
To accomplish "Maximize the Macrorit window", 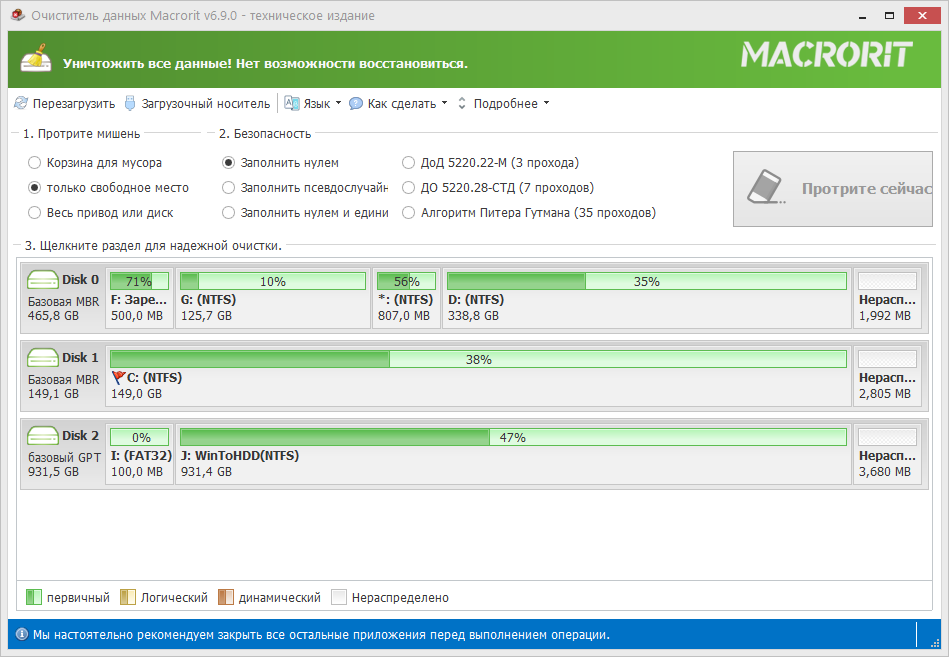I will tap(889, 16).
